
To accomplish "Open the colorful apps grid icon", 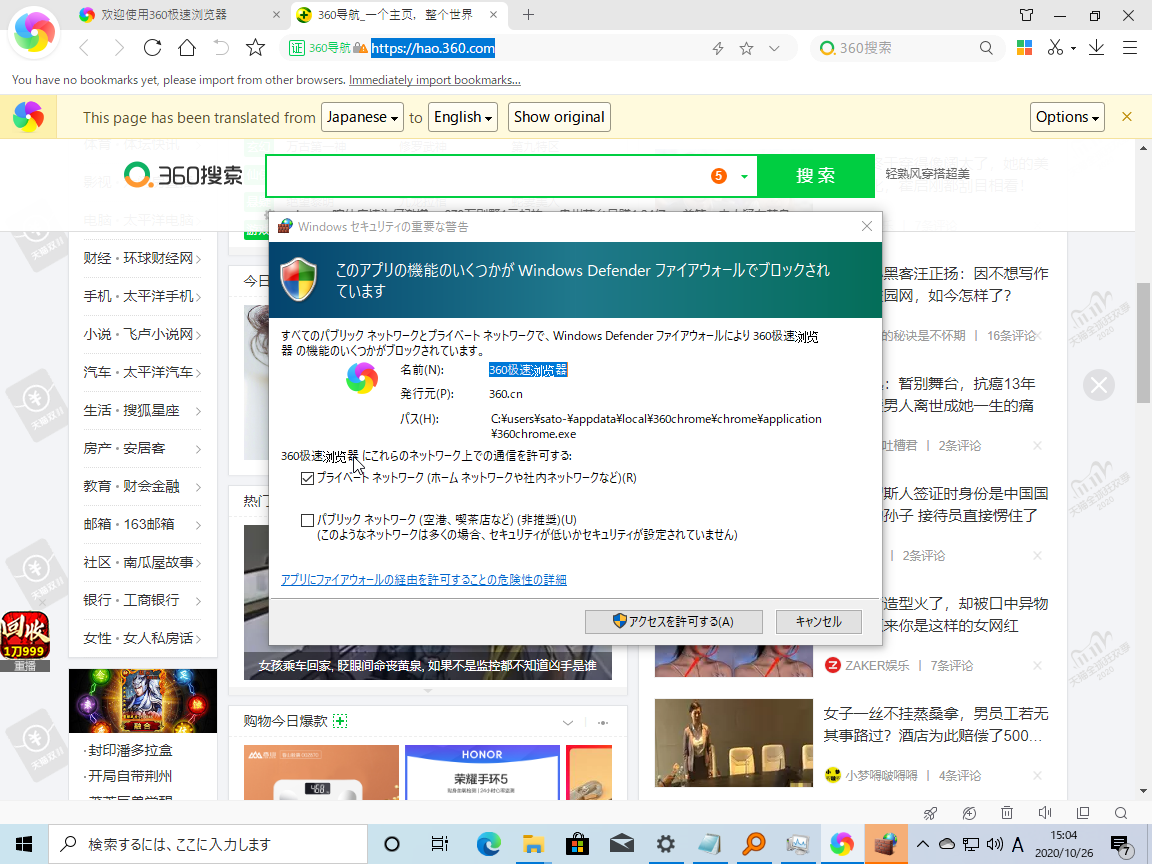I will point(1024,48).
